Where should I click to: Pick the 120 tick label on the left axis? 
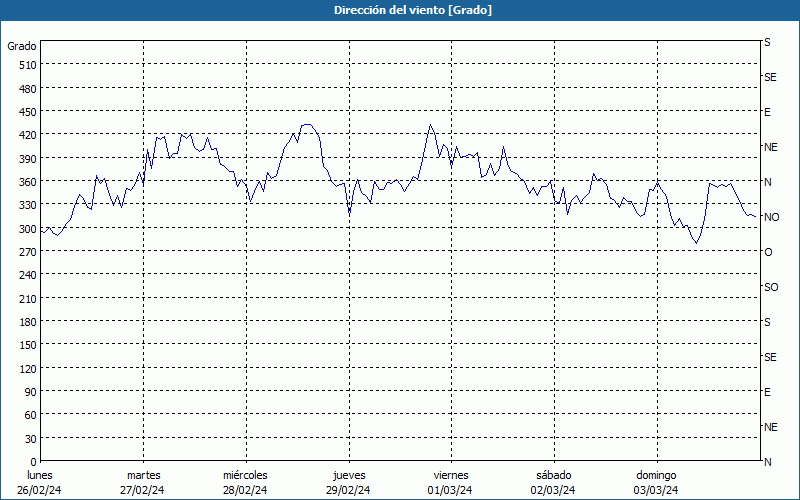click(28, 368)
